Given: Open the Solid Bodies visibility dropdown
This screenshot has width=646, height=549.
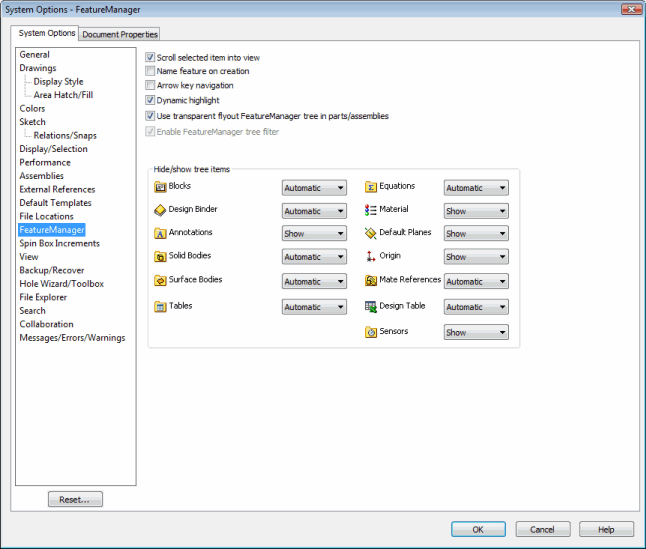Looking at the screenshot, I should (314, 257).
